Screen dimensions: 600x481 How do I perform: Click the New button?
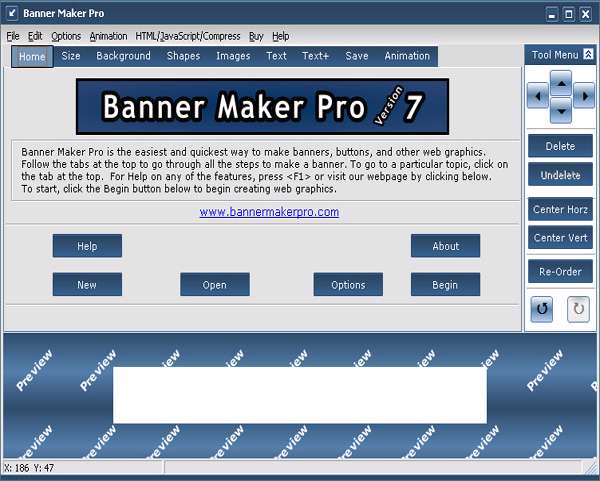tap(87, 284)
